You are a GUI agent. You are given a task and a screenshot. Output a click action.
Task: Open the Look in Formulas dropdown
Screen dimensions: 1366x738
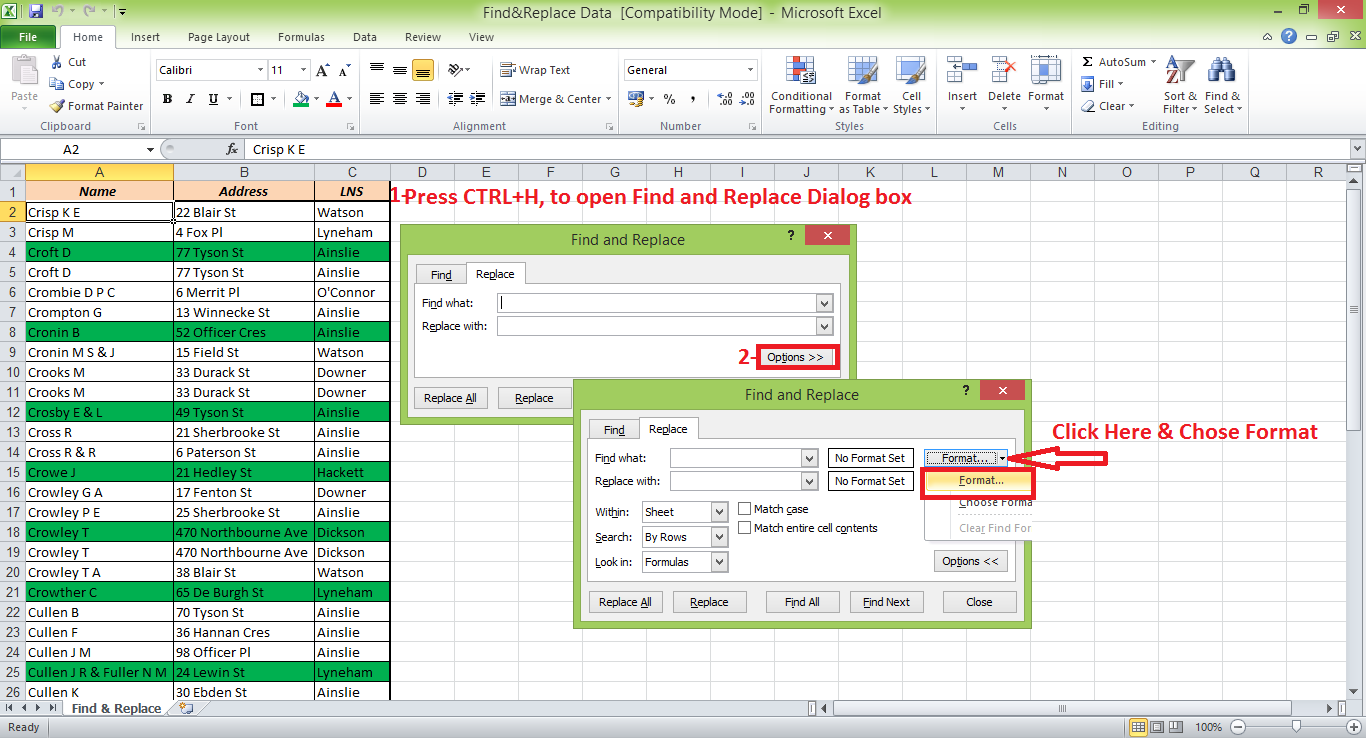[x=719, y=562]
